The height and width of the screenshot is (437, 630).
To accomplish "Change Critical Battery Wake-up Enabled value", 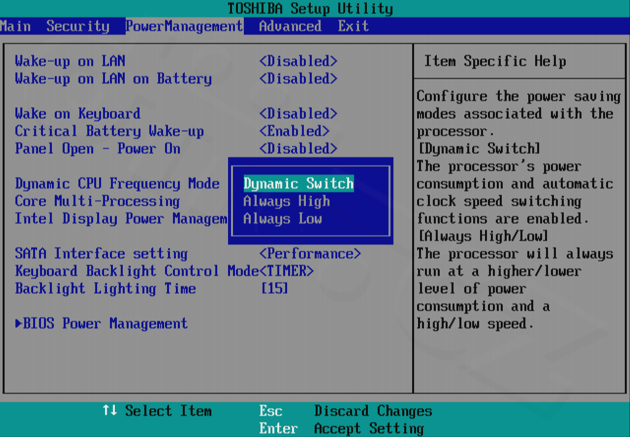I will pyautogui.click(x=294, y=131).
